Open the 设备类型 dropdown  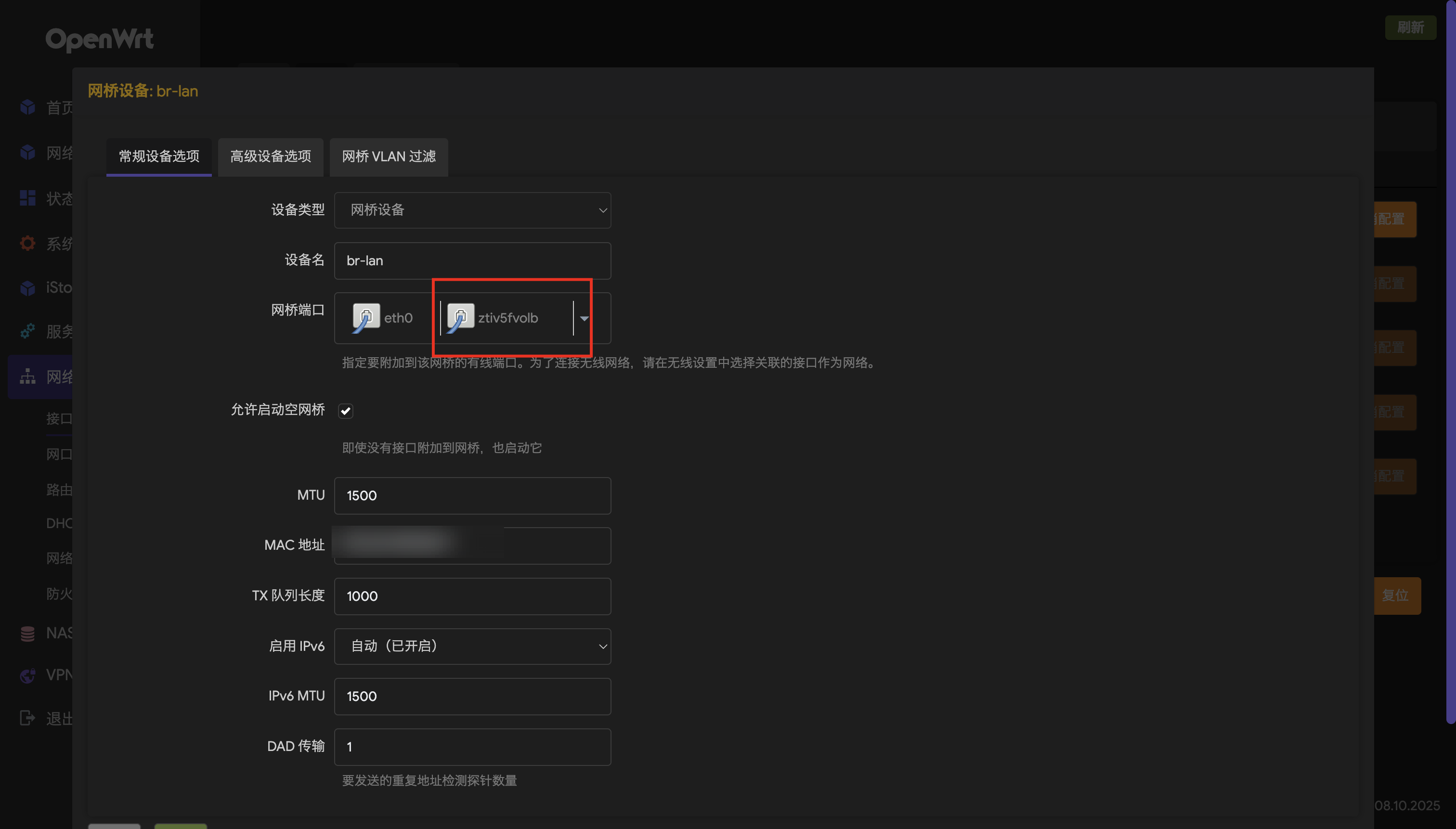pyautogui.click(x=472, y=210)
